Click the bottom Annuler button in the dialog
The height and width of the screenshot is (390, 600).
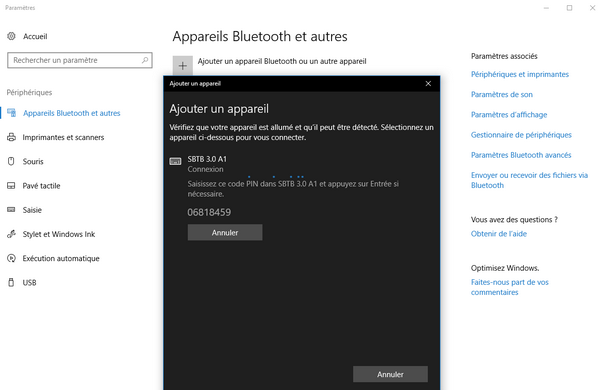point(390,374)
